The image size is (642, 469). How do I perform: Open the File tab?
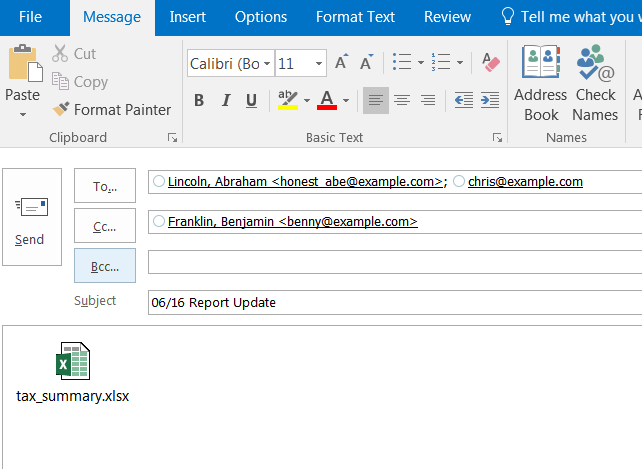[30, 17]
